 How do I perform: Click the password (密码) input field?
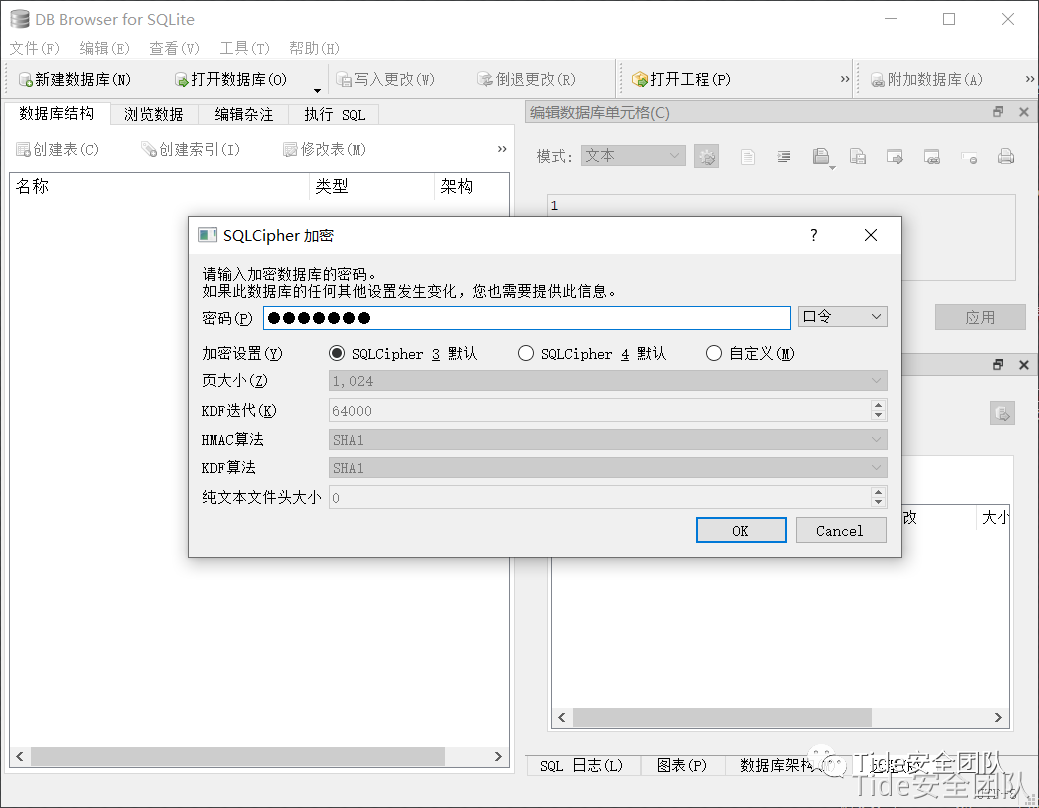coord(527,318)
